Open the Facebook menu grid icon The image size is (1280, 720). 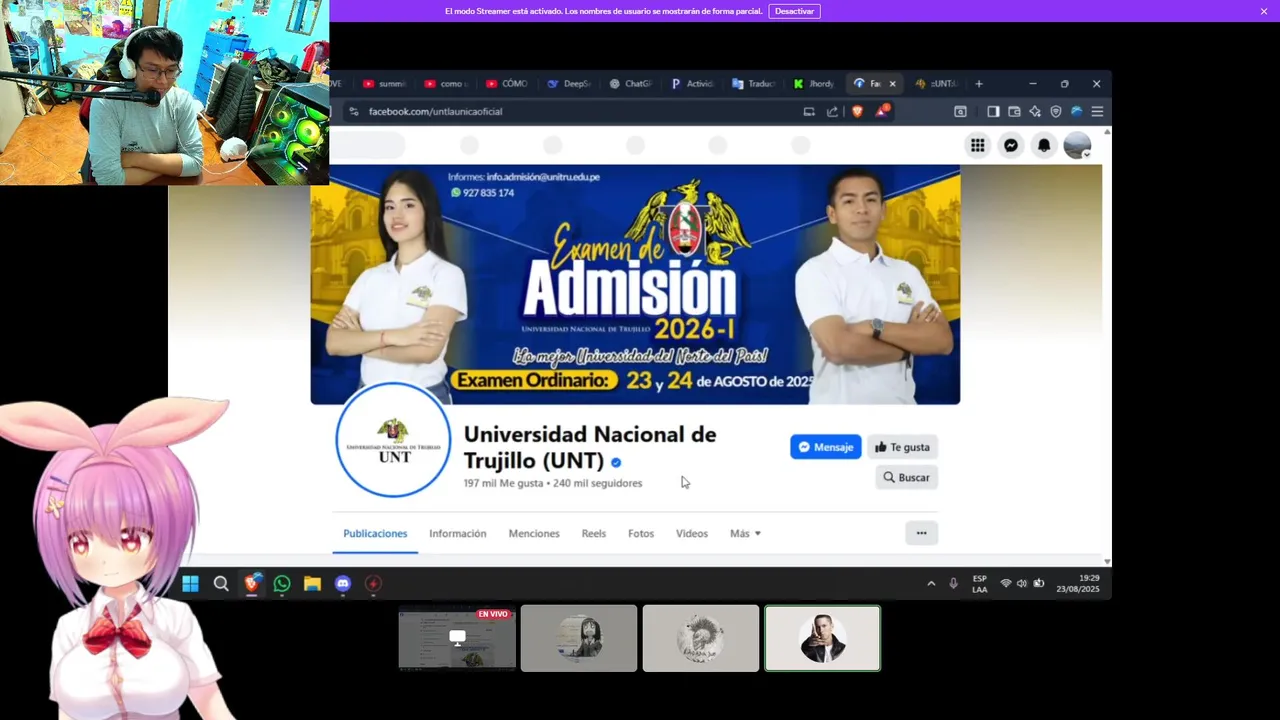pos(977,146)
